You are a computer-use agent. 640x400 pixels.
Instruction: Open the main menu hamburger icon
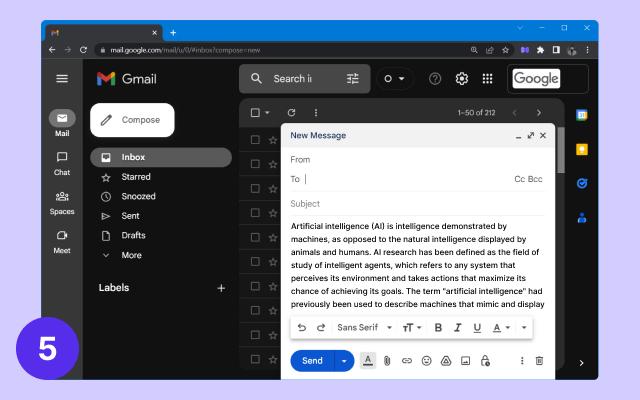[x=62, y=78]
